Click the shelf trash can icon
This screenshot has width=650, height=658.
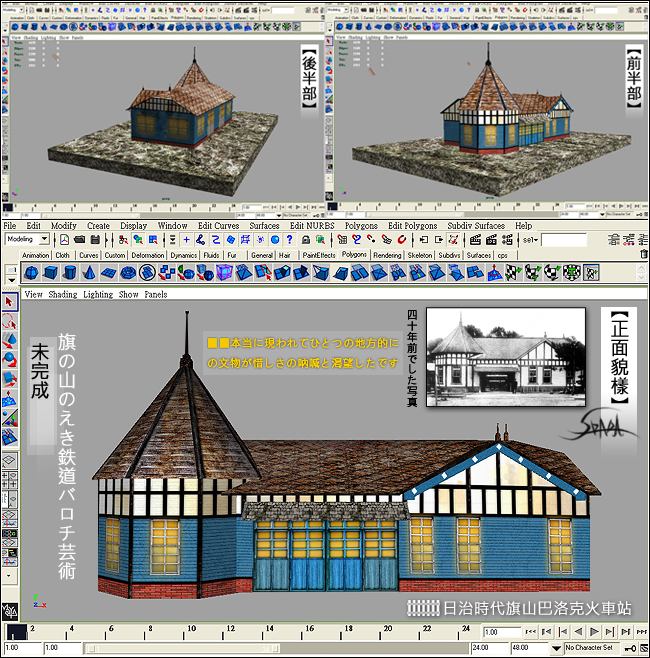(643, 254)
